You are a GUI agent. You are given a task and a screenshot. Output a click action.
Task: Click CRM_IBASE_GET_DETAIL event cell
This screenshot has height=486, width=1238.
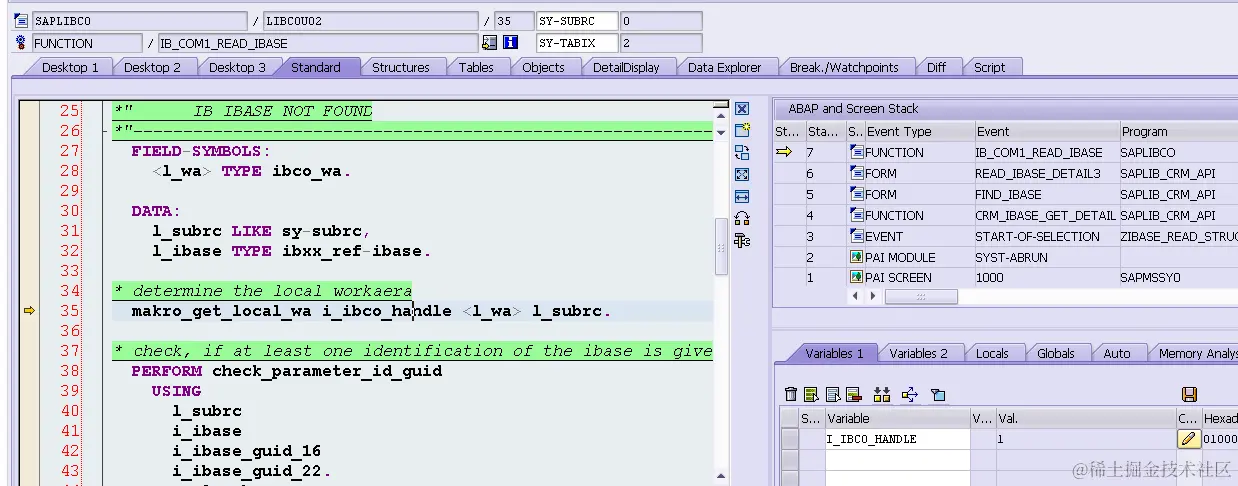click(1045, 215)
